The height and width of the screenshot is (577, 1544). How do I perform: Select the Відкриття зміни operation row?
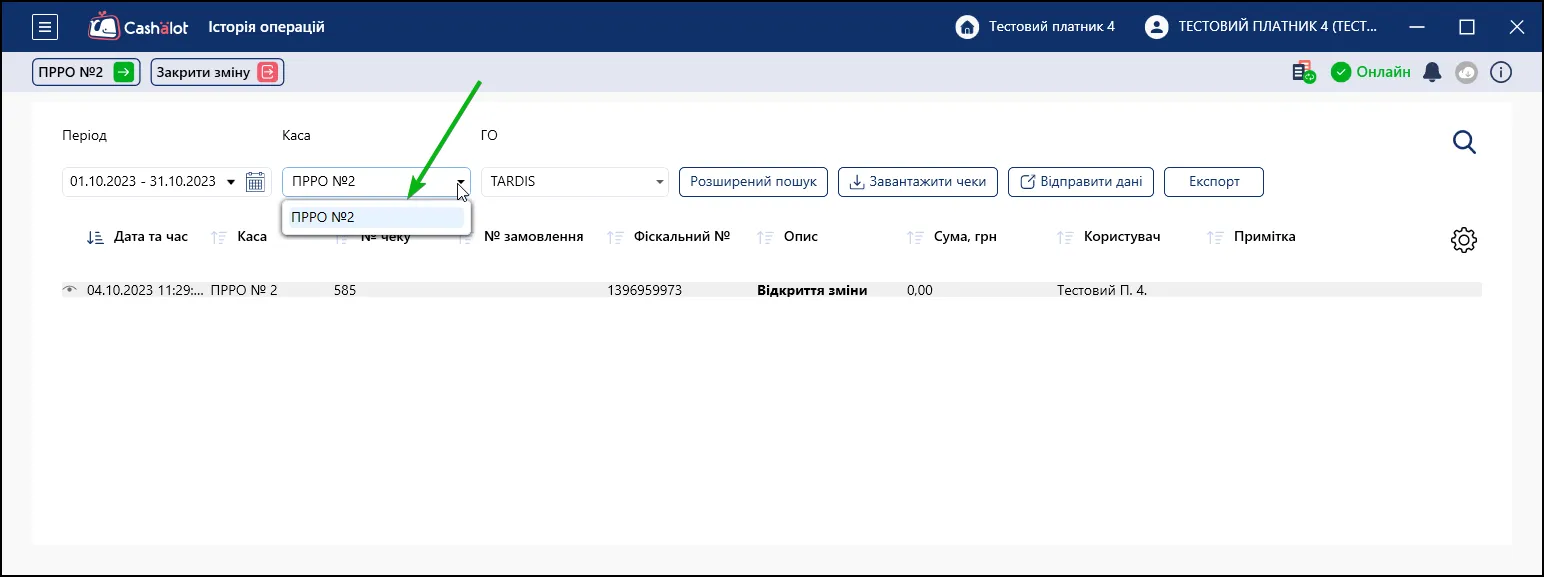point(771,290)
